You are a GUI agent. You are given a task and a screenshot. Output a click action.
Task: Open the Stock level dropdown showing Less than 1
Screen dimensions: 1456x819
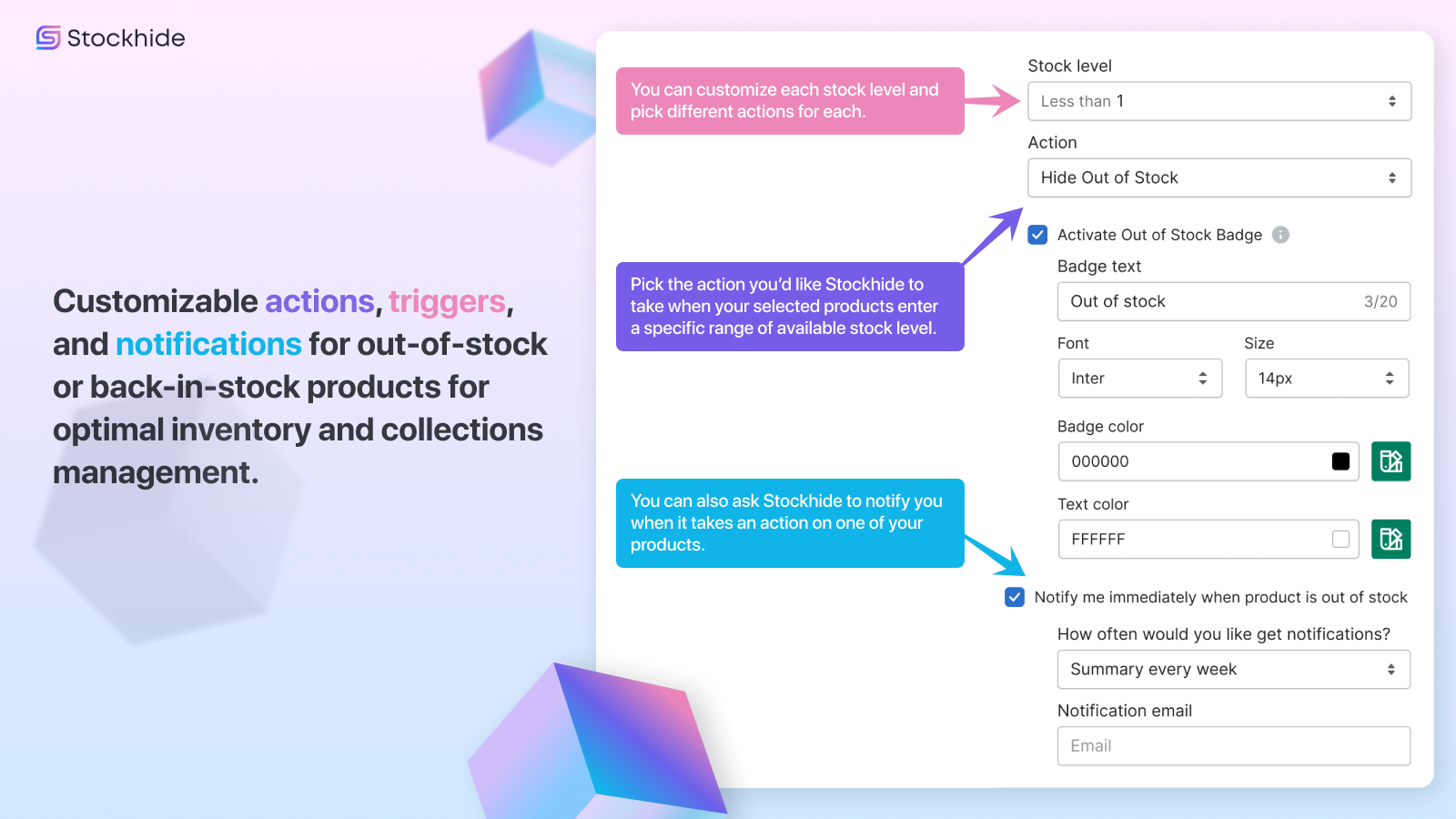1218,101
